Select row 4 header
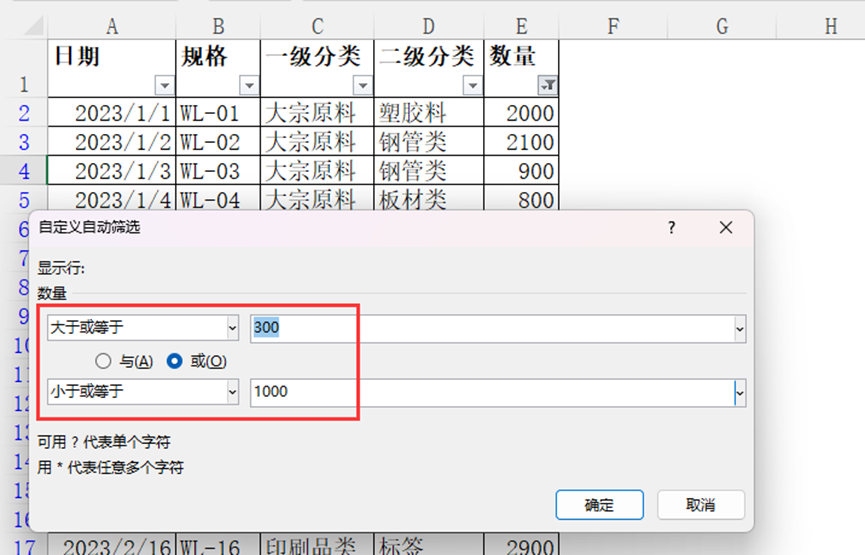Viewport: 865px width, 555px height. click(x=24, y=170)
